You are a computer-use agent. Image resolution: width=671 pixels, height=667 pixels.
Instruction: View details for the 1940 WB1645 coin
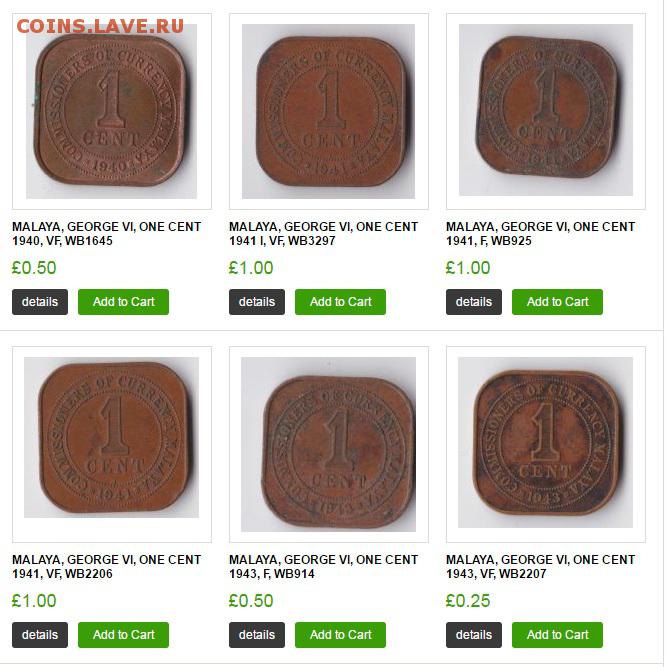tap(40, 302)
